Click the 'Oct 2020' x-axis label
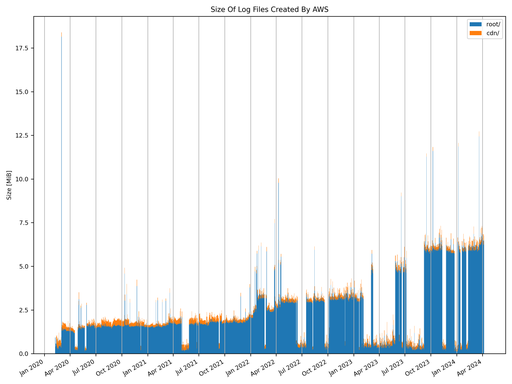 pos(109,367)
